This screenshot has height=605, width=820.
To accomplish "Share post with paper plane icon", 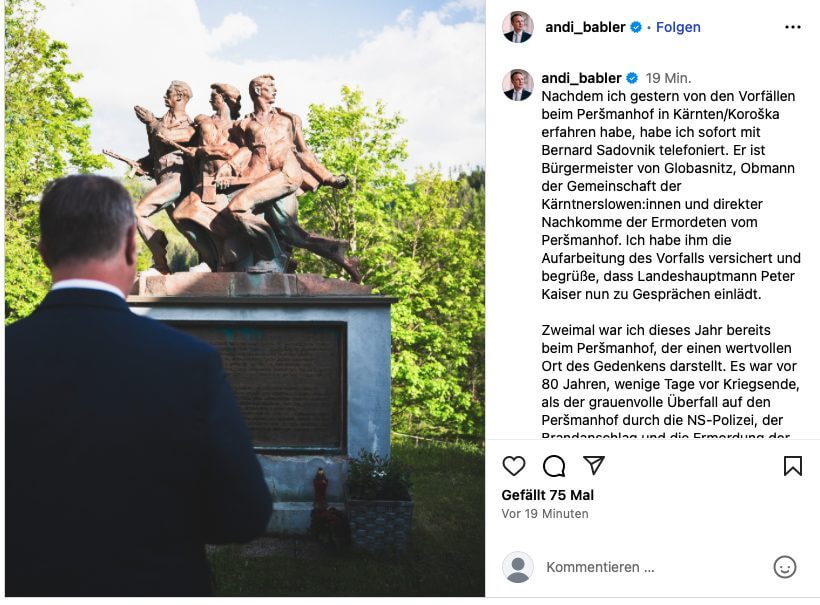I will pos(594,465).
